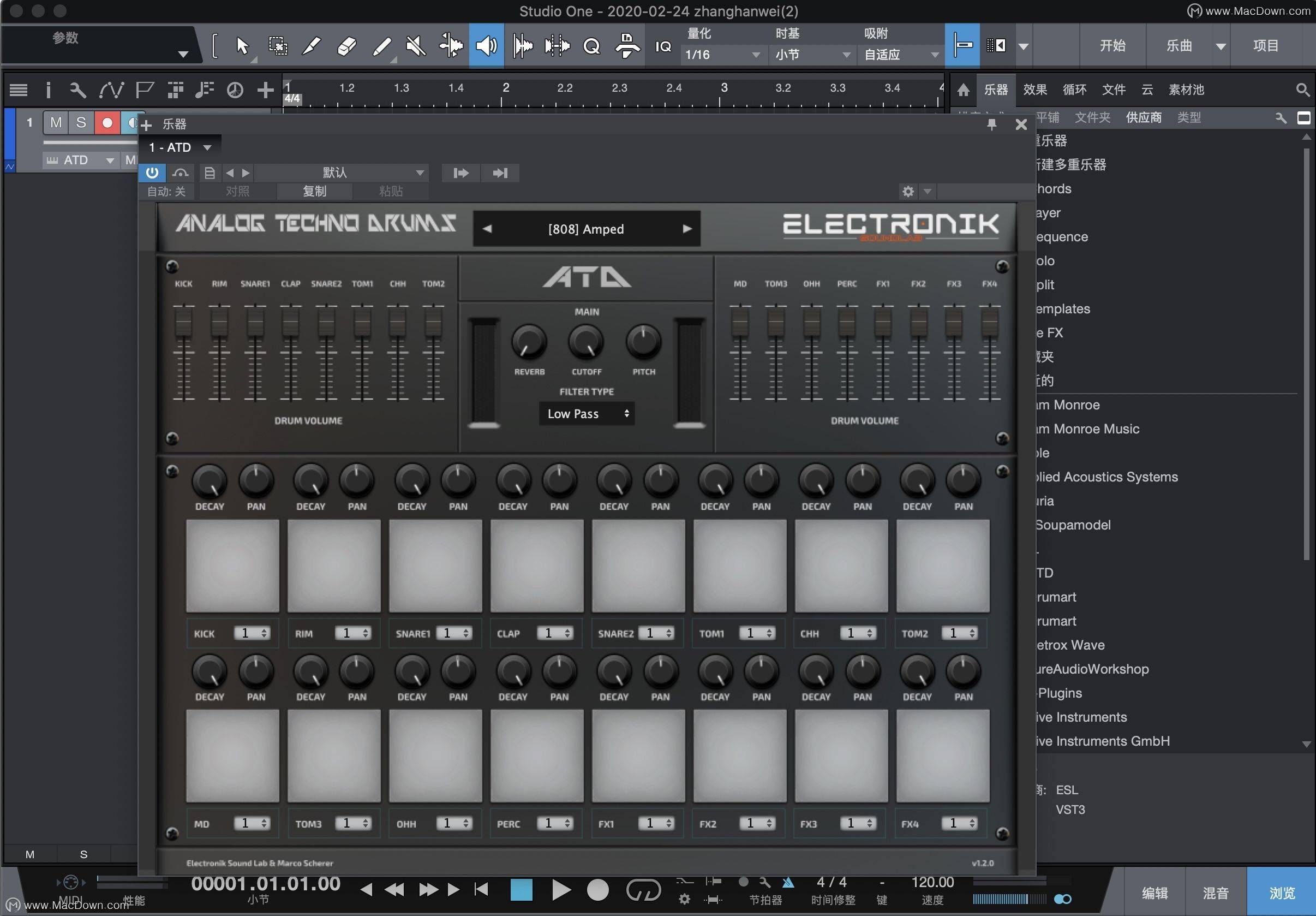Image resolution: width=1316 pixels, height=916 pixels.
Task: Activate the Listen speaker tool
Action: pyautogui.click(x=487, y=46)
